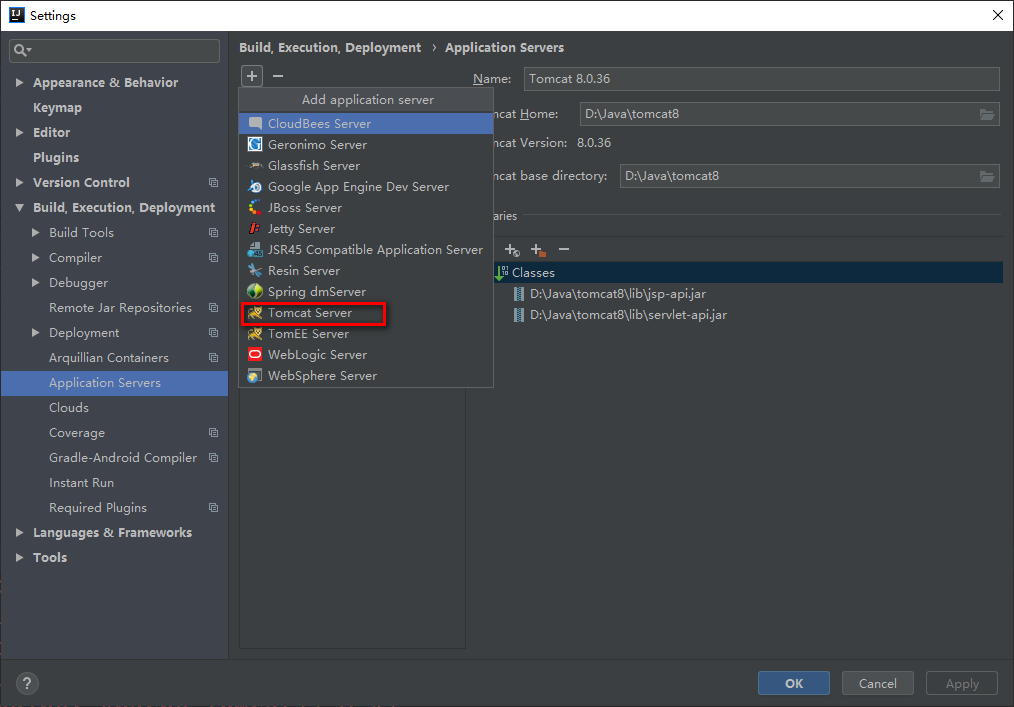
Task: Click libraries add-directory plus icon
Action: 538,250
